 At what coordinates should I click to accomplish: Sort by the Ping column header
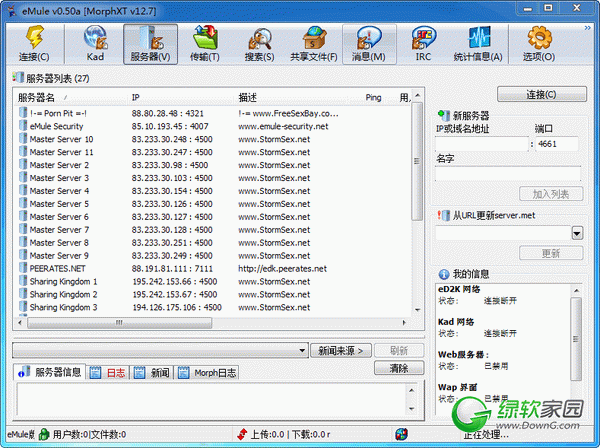click(x=373, y=98)
